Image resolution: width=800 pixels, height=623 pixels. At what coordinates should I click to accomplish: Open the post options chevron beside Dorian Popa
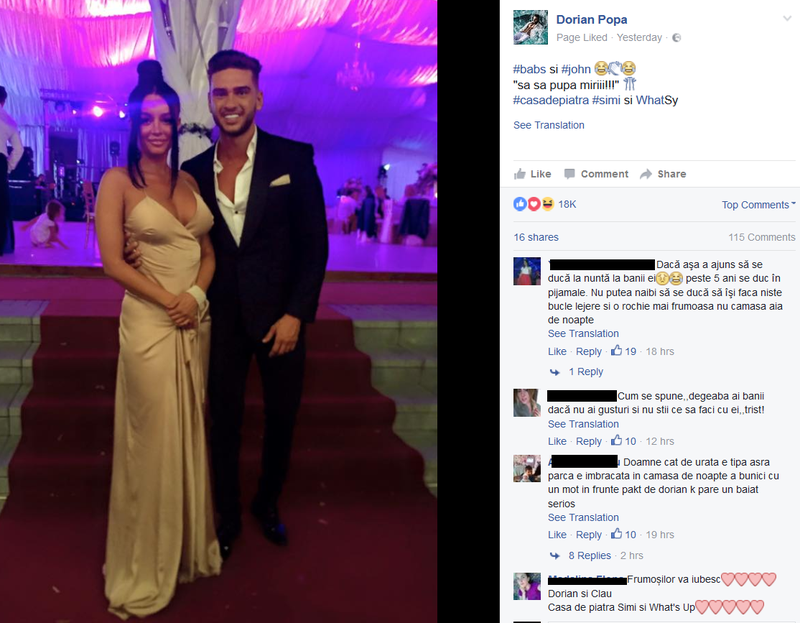click(787, 18)
